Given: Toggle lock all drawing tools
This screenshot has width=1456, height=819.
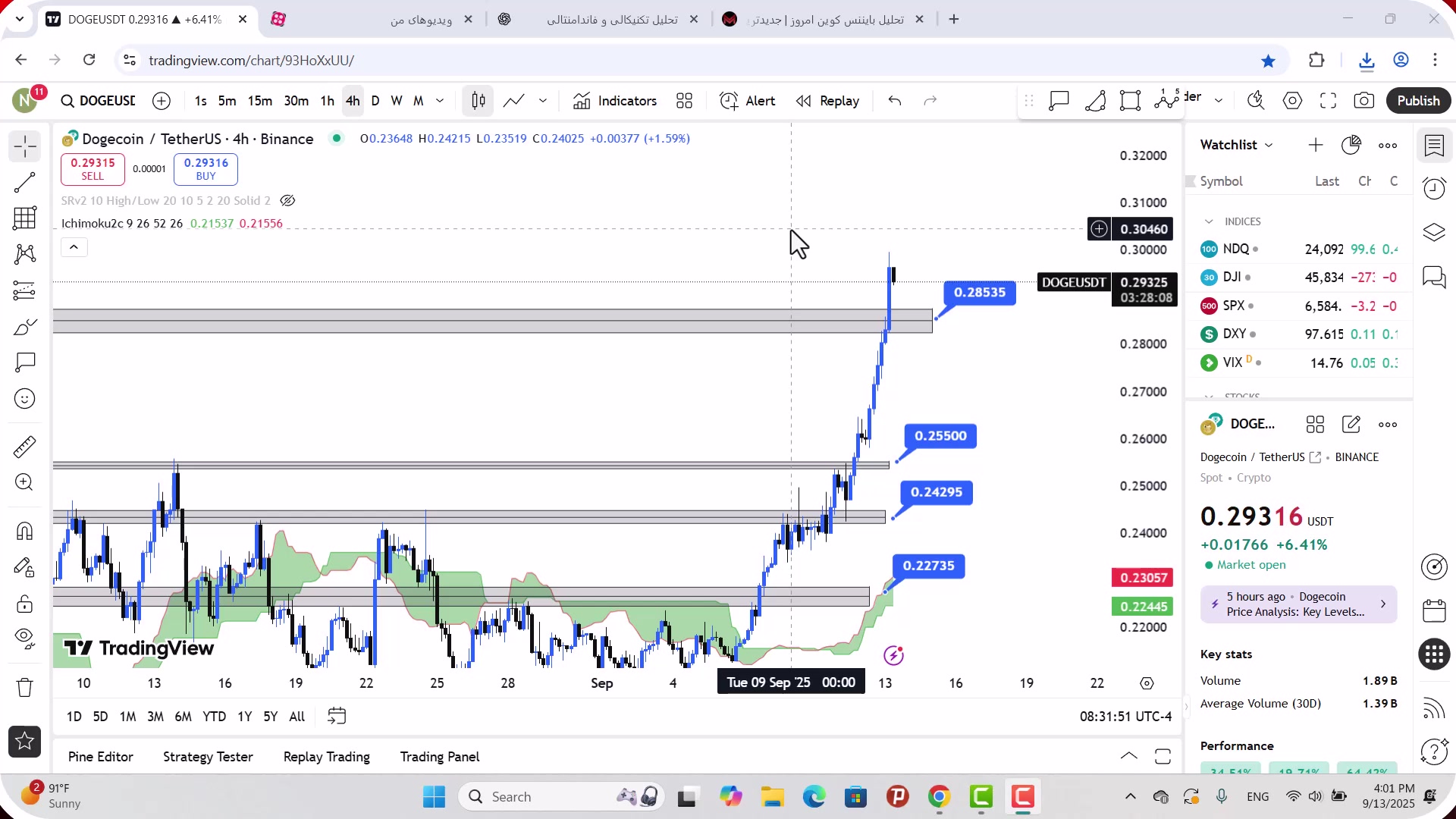Looking at the screenshot, I should coord(25,604).
